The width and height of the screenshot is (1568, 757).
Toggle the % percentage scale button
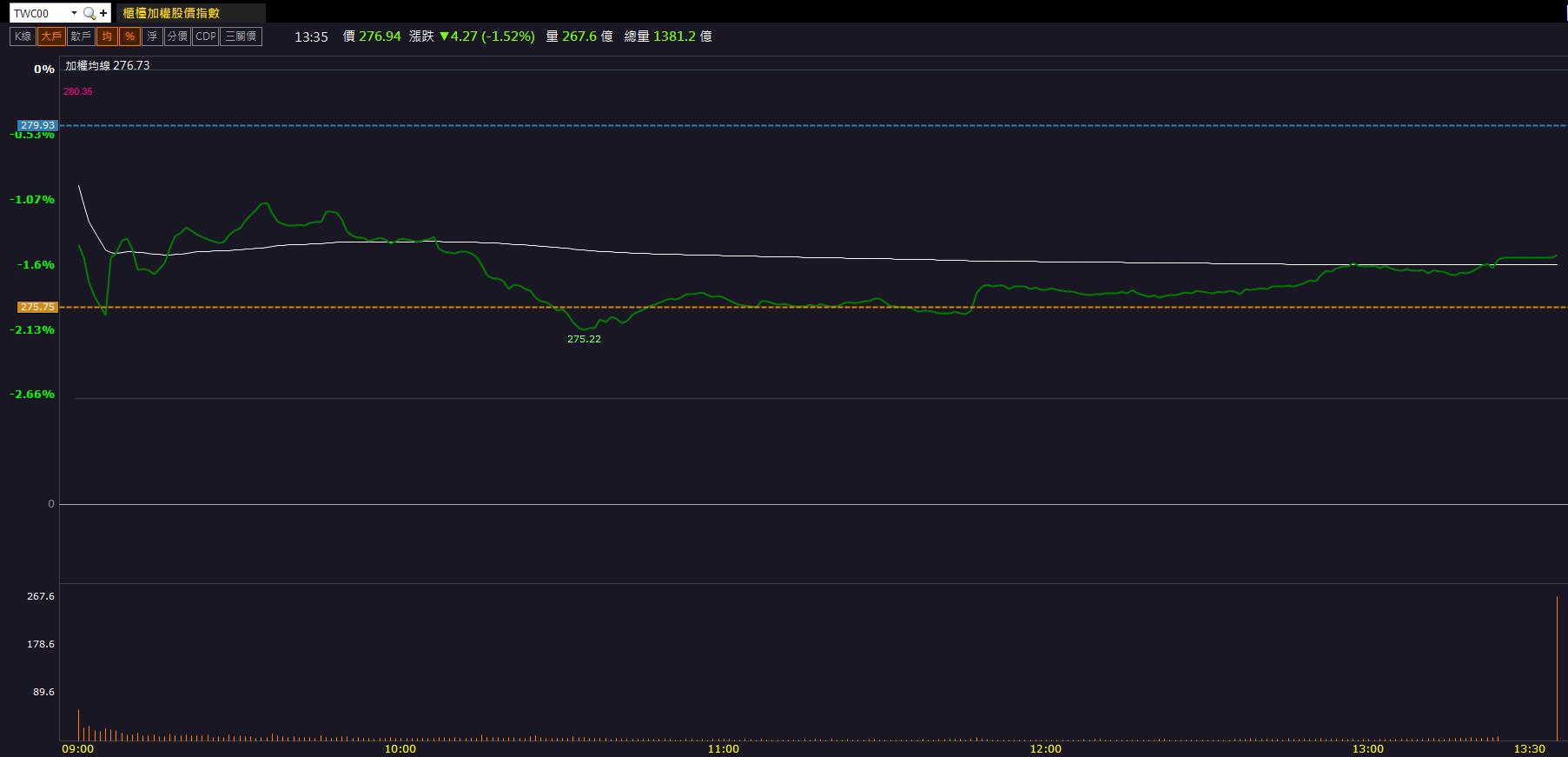[129, 37]
